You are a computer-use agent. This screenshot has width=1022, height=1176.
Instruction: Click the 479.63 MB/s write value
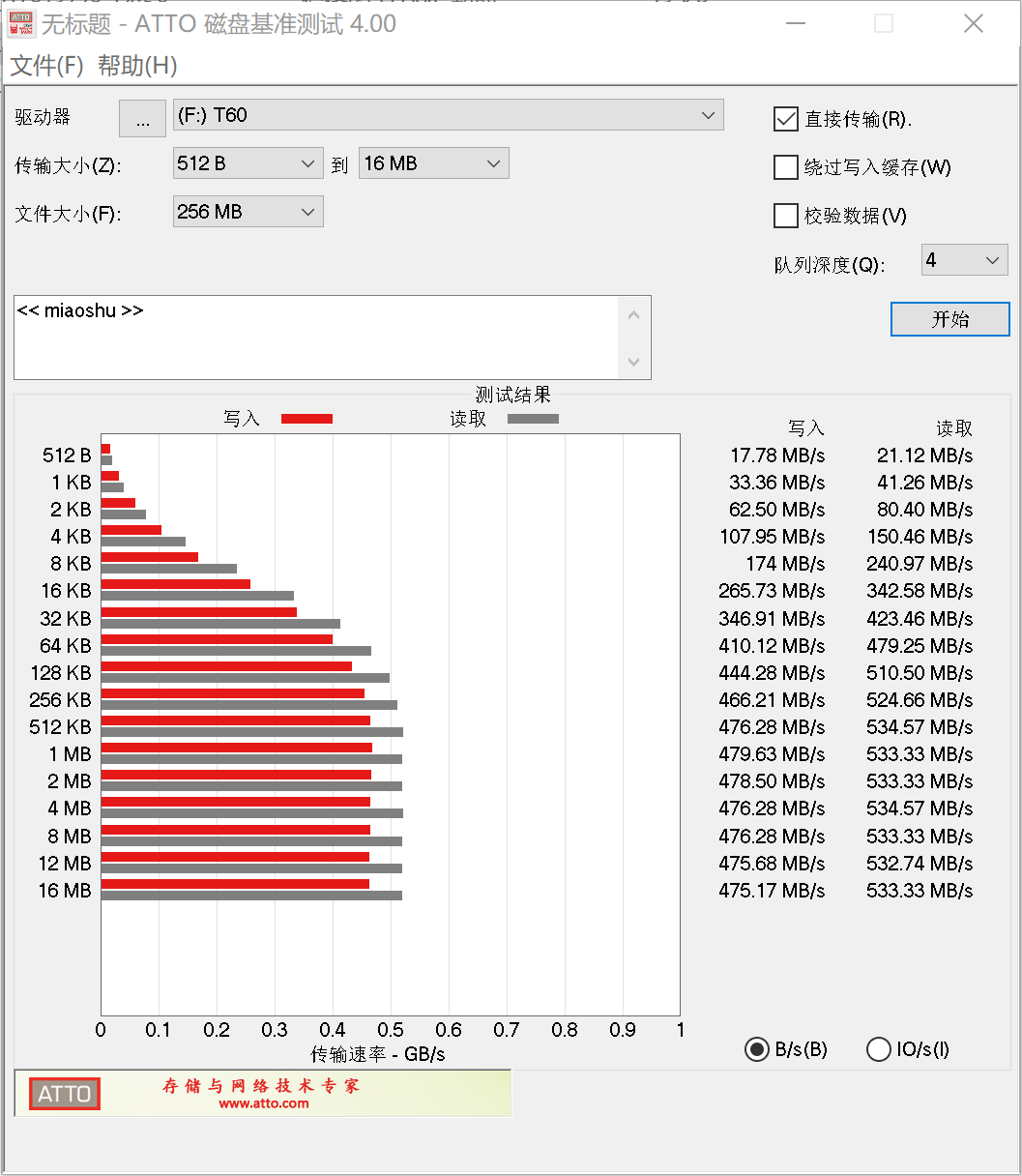(x=772, y=754)
